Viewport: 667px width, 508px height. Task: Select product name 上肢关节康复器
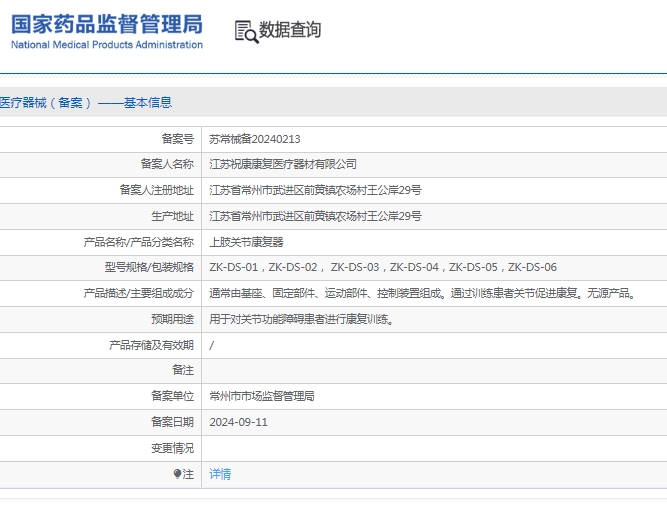246,242
